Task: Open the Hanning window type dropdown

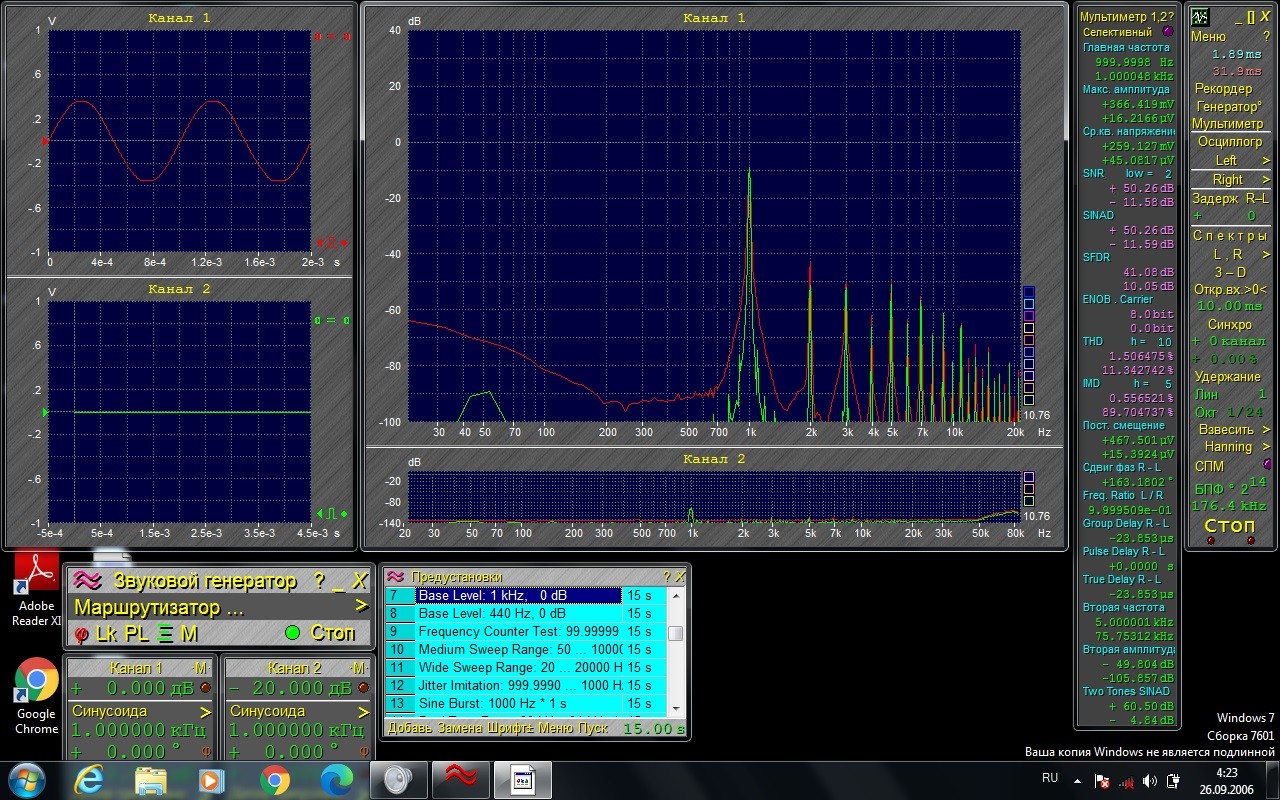Action: point(1266,446)
